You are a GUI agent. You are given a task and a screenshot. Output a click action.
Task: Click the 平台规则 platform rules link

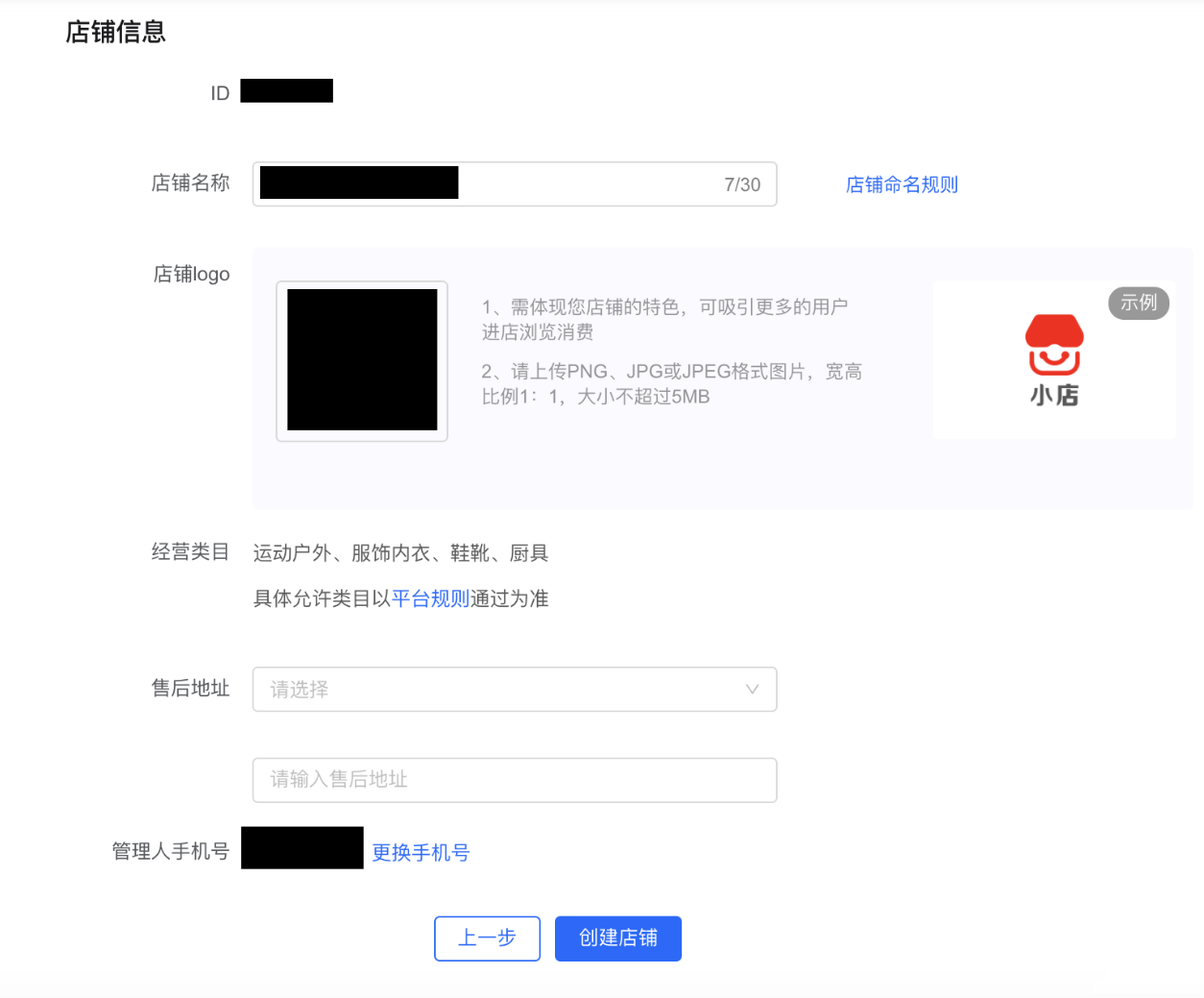[x=430, y=597]
